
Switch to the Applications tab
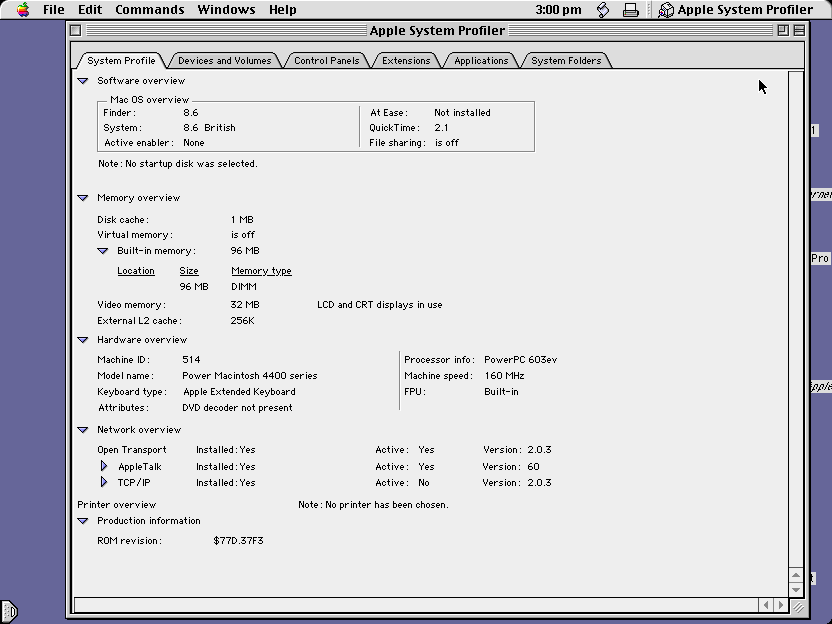coord(481,60)
